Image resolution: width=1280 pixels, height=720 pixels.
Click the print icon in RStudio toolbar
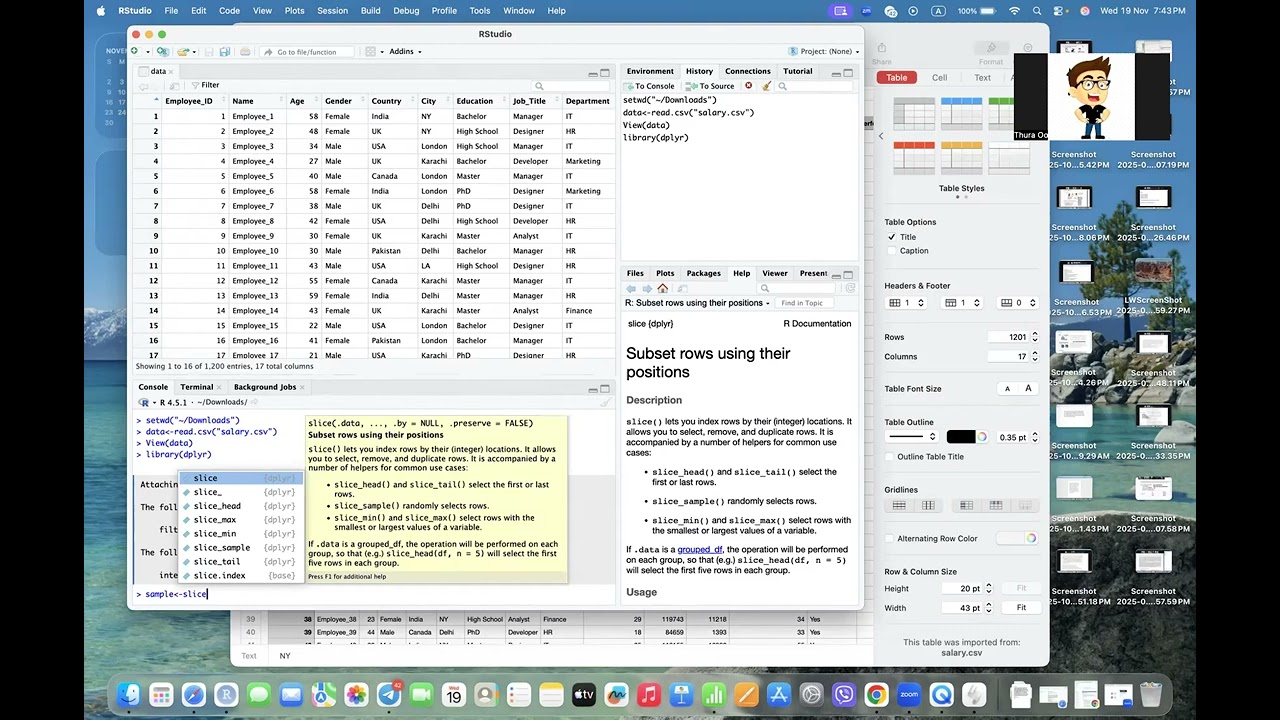(x=245, y=51)
